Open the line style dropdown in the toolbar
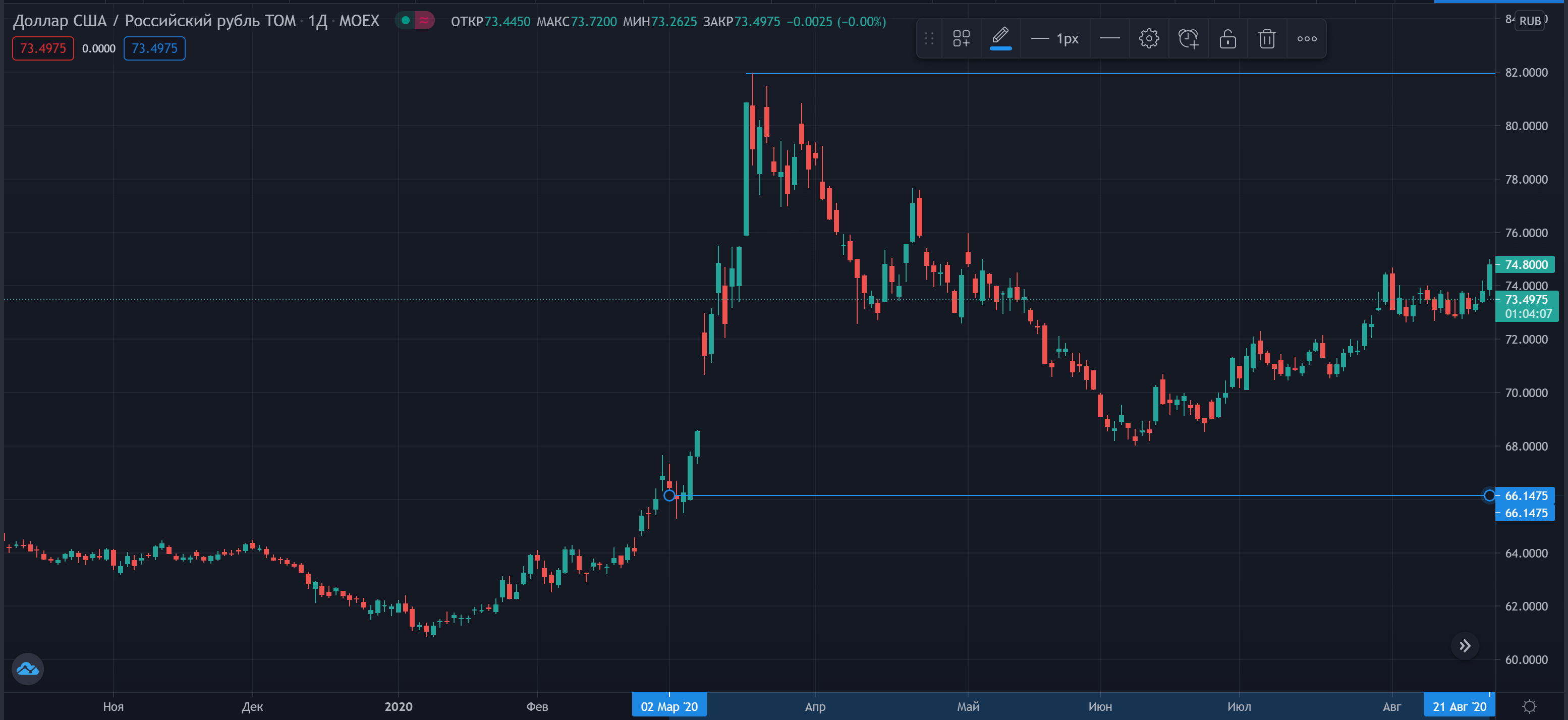The width and height of the screenshot is (1568, 720). coord(1109,39)
